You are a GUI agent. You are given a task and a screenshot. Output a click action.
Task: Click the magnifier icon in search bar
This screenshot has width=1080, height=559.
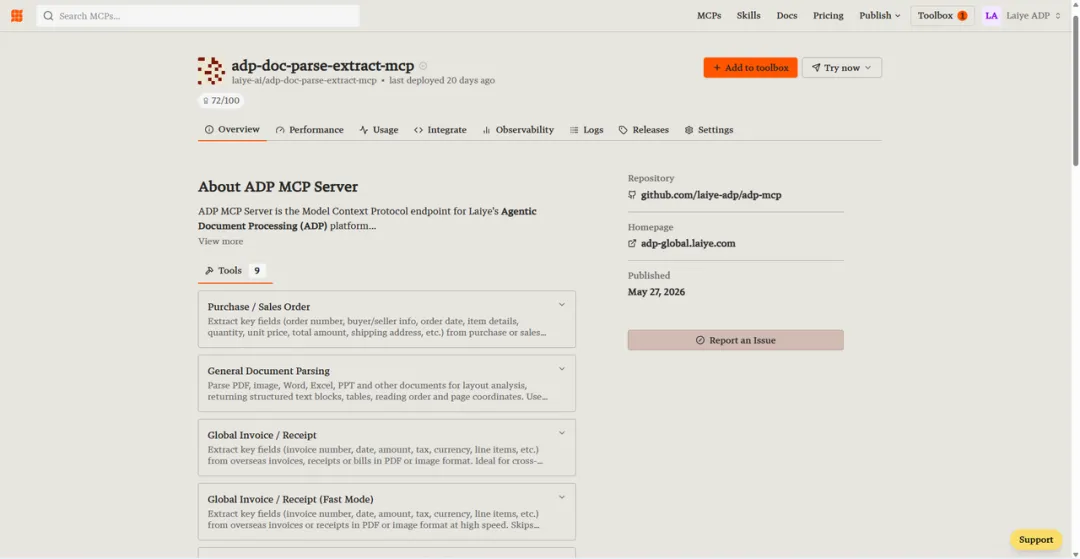coord(48,15)
